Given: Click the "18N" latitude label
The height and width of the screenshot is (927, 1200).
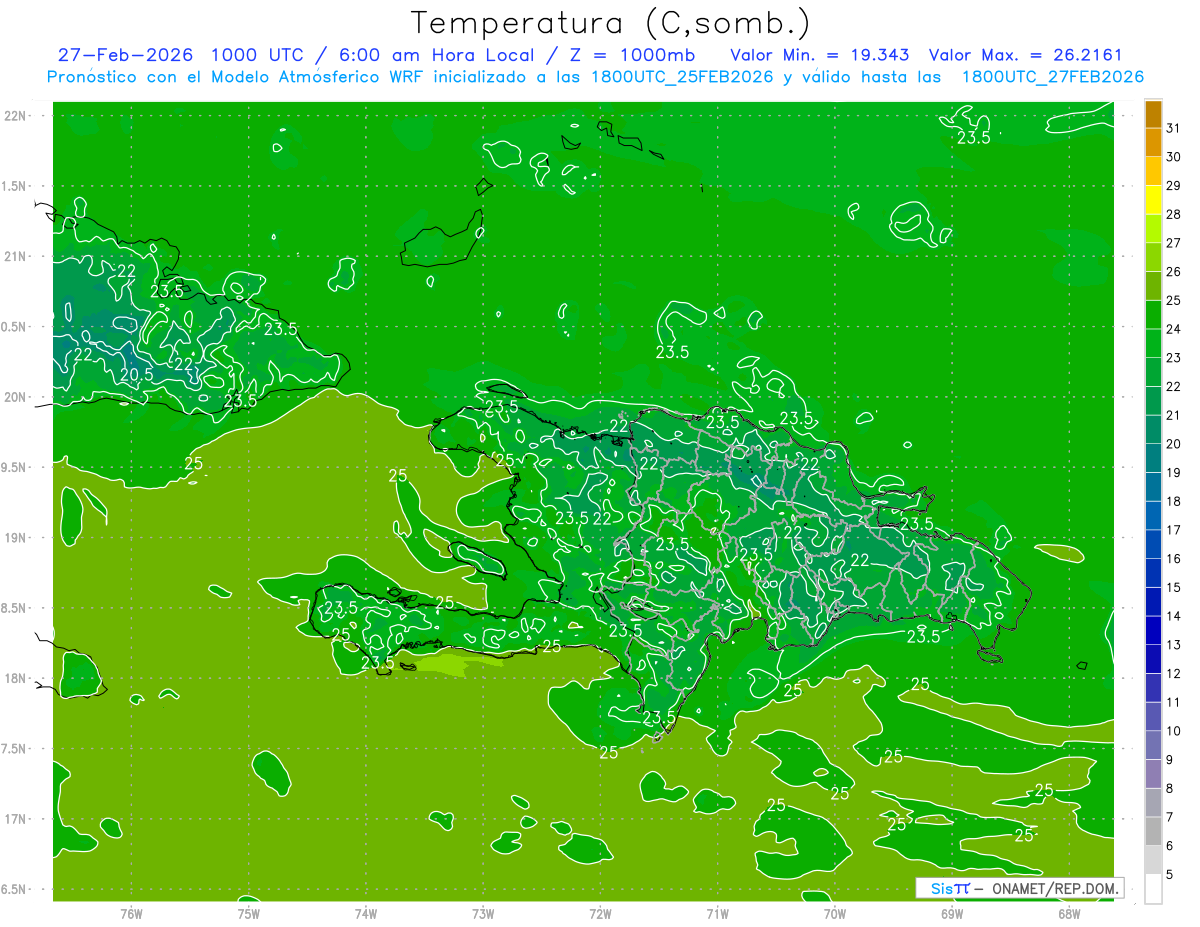Looking at the screenshot, I should click(16, 678).
